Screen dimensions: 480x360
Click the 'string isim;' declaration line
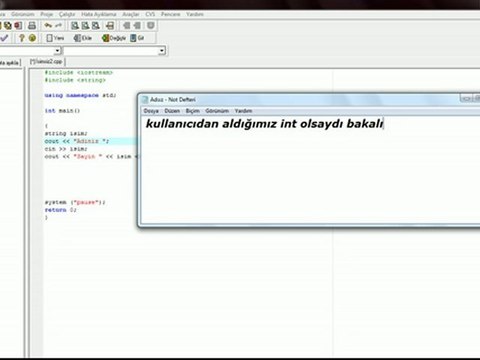point(66,133)
